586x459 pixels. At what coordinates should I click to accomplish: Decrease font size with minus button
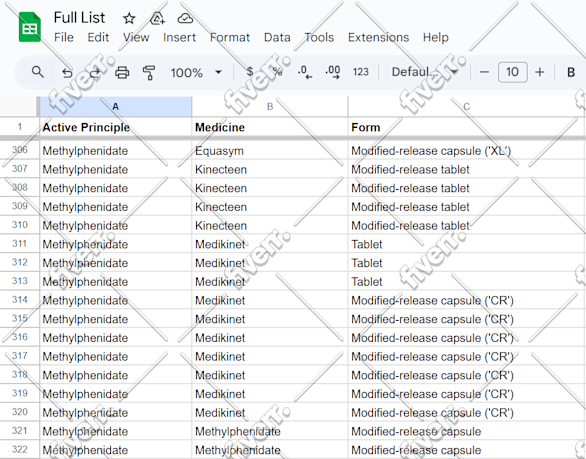[484, 72]
